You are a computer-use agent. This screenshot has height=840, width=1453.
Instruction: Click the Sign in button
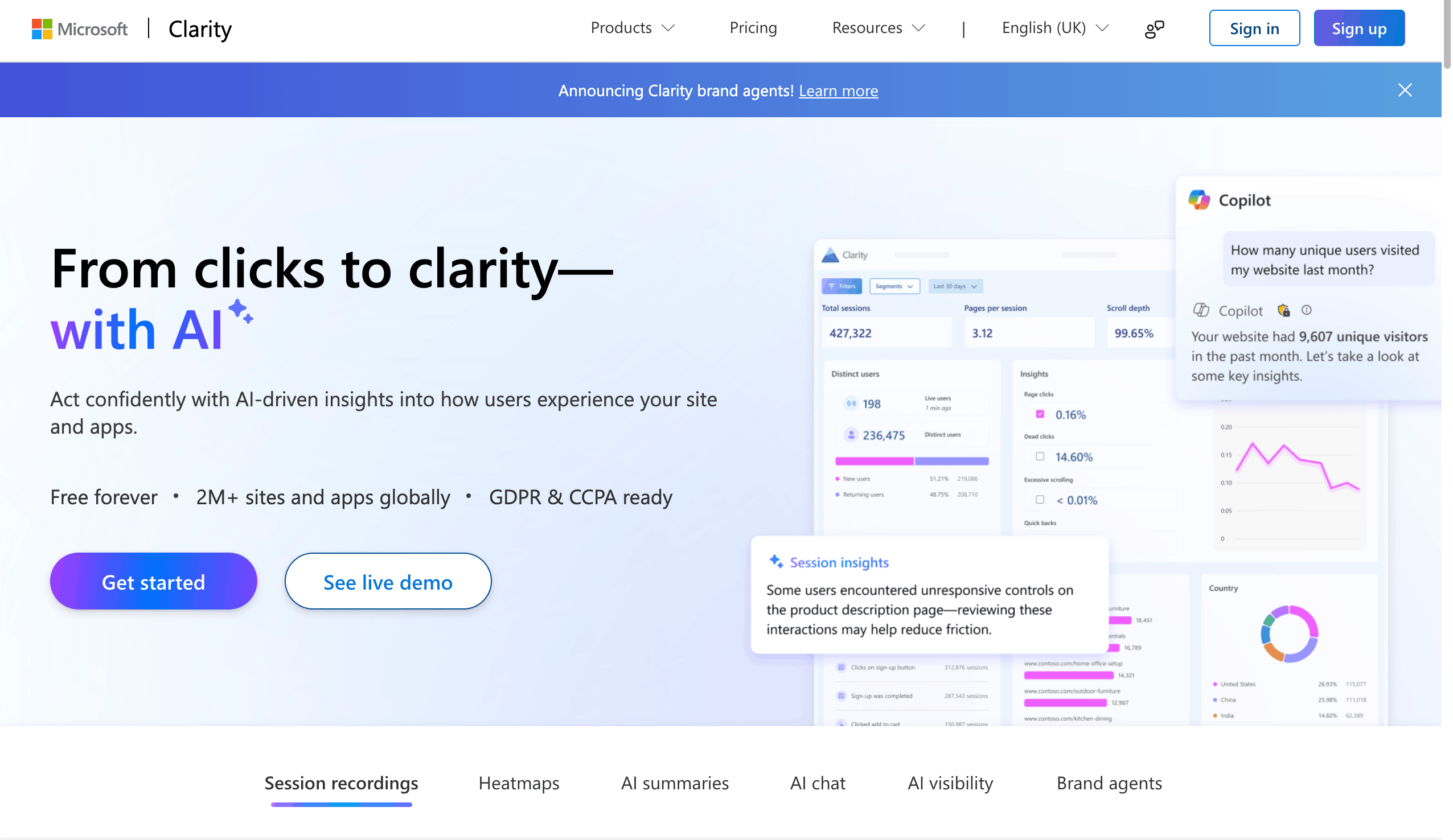1254,28
